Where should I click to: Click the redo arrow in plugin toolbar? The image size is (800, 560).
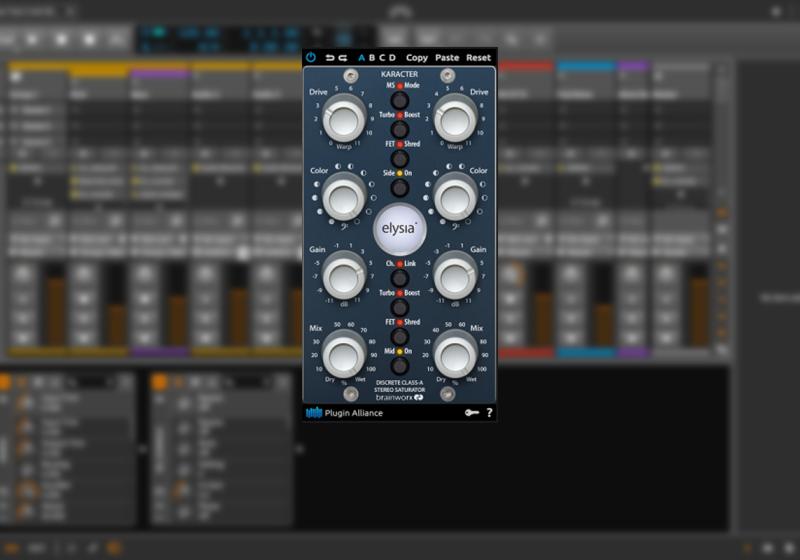[x=343, y=58]
